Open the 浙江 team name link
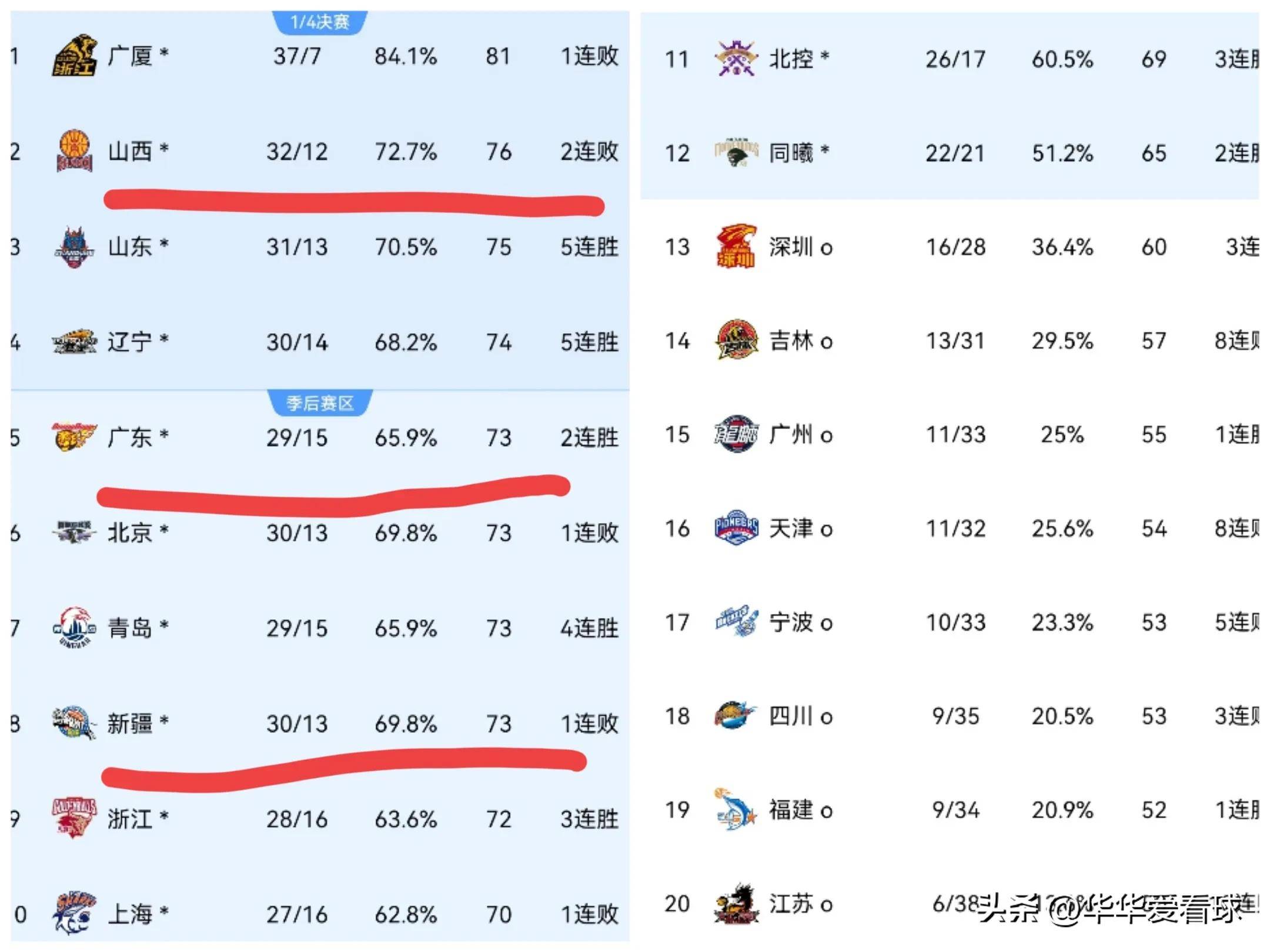 129,819
